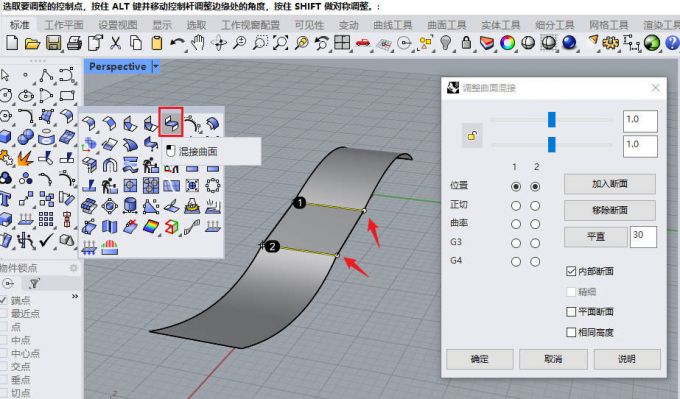Viewport: 680px width, 399px height.
Task: Open the 设置视图 tab
Action: (x=118, y=25)
